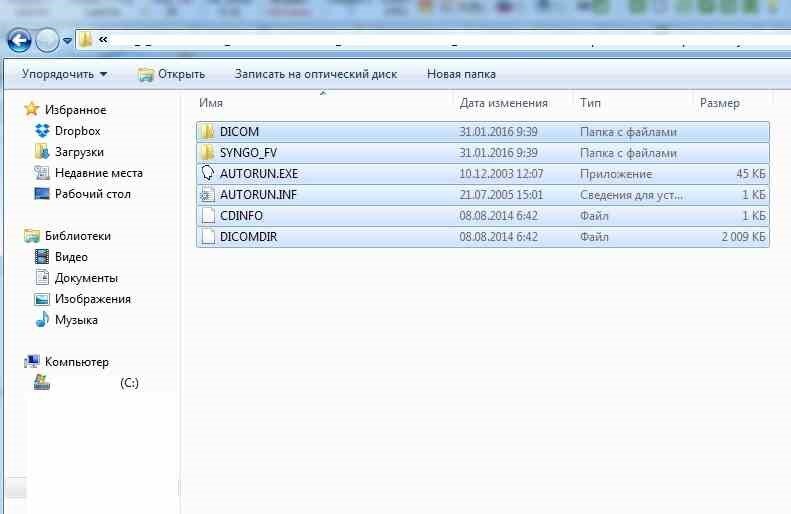791x514 pixels.
Task: Click Записать на оптический диск
Action: 316,74
